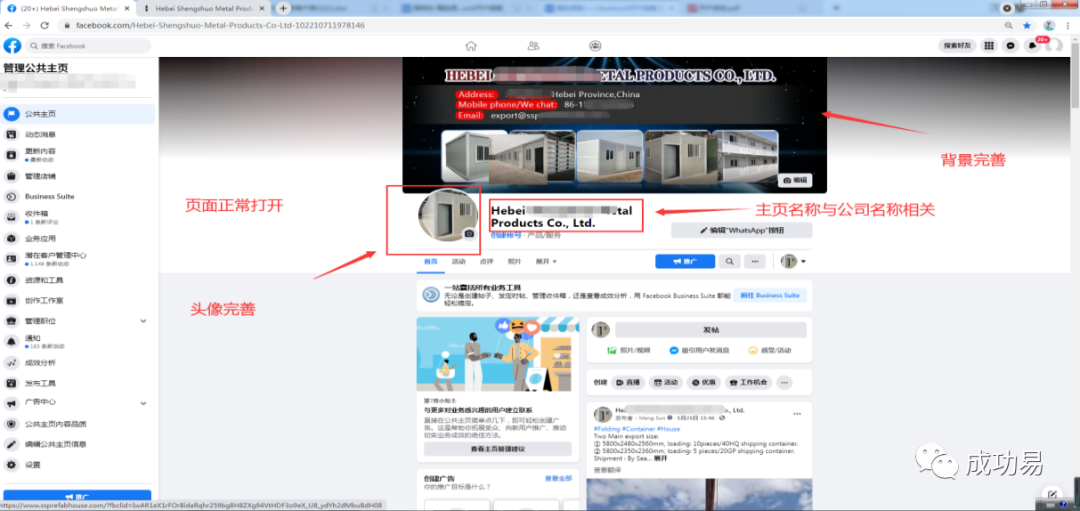Click 工作机会 job chip
Image resolution: width=1080 pixels, height=511 pixels.
pyautogui.click(x=748, y=382)
